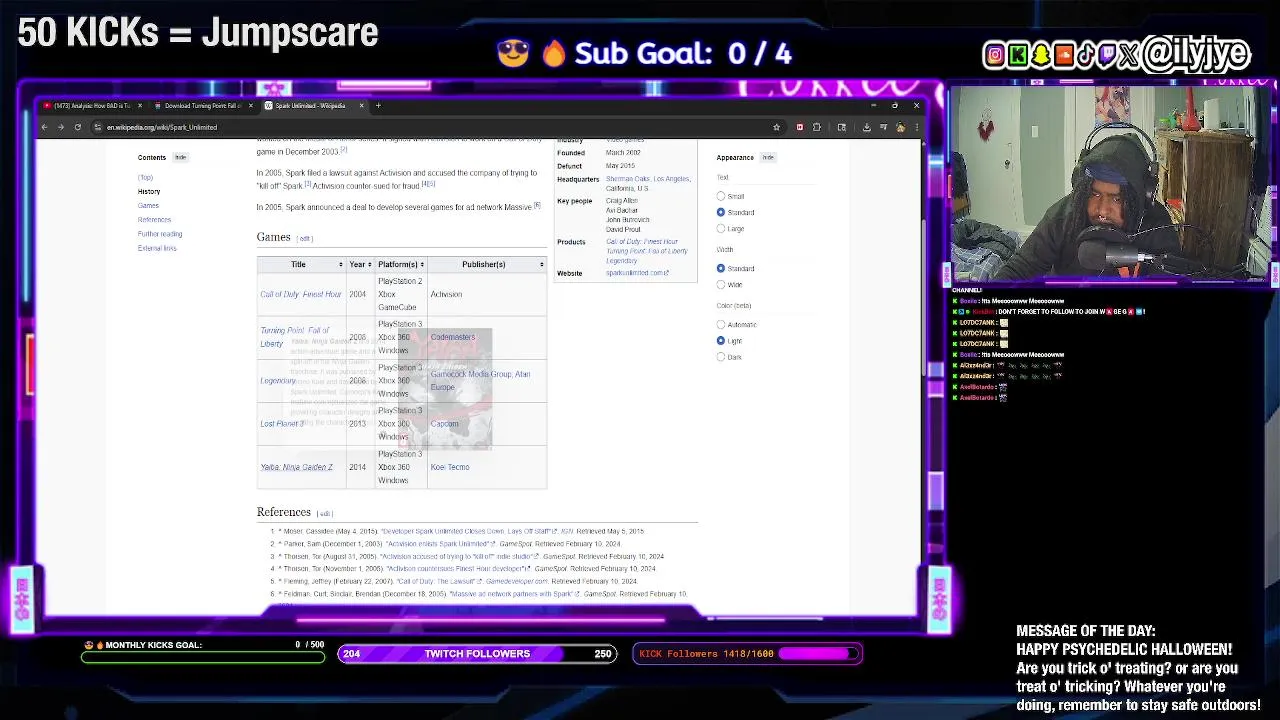Image resolution: width=1280 pixels, height=720 pixels.
Task: Open Lost Planet 3 link
Action: pos(282,423)
